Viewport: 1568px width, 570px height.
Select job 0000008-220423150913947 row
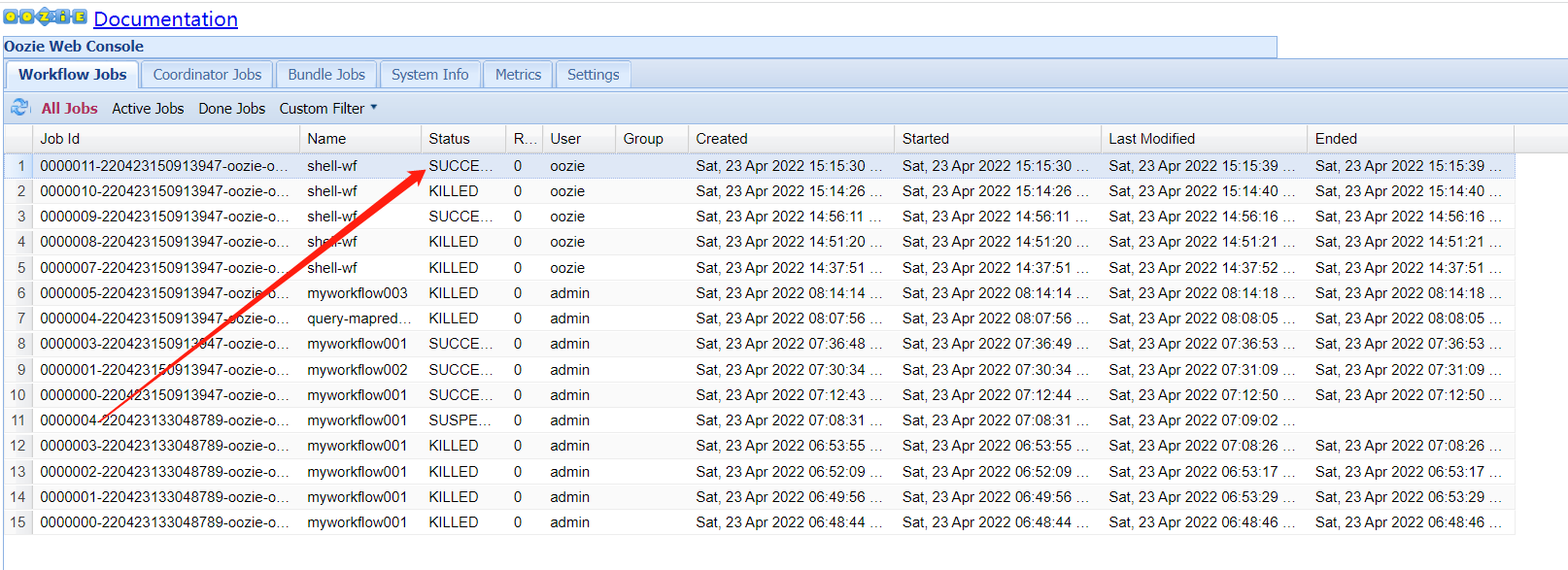coord(759,242)
